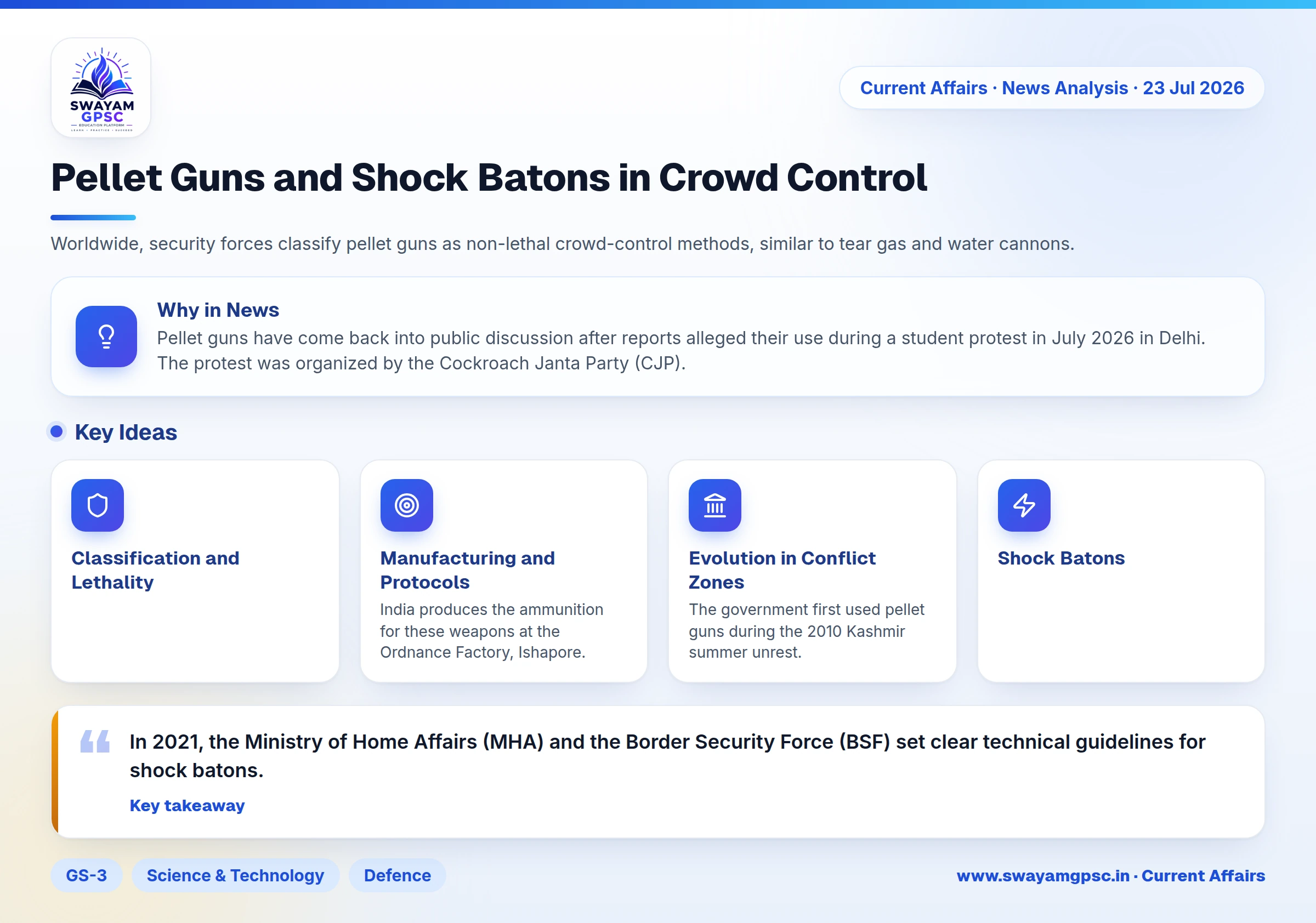Click the lightbulb icon beside Why in News

coord(106,337)
